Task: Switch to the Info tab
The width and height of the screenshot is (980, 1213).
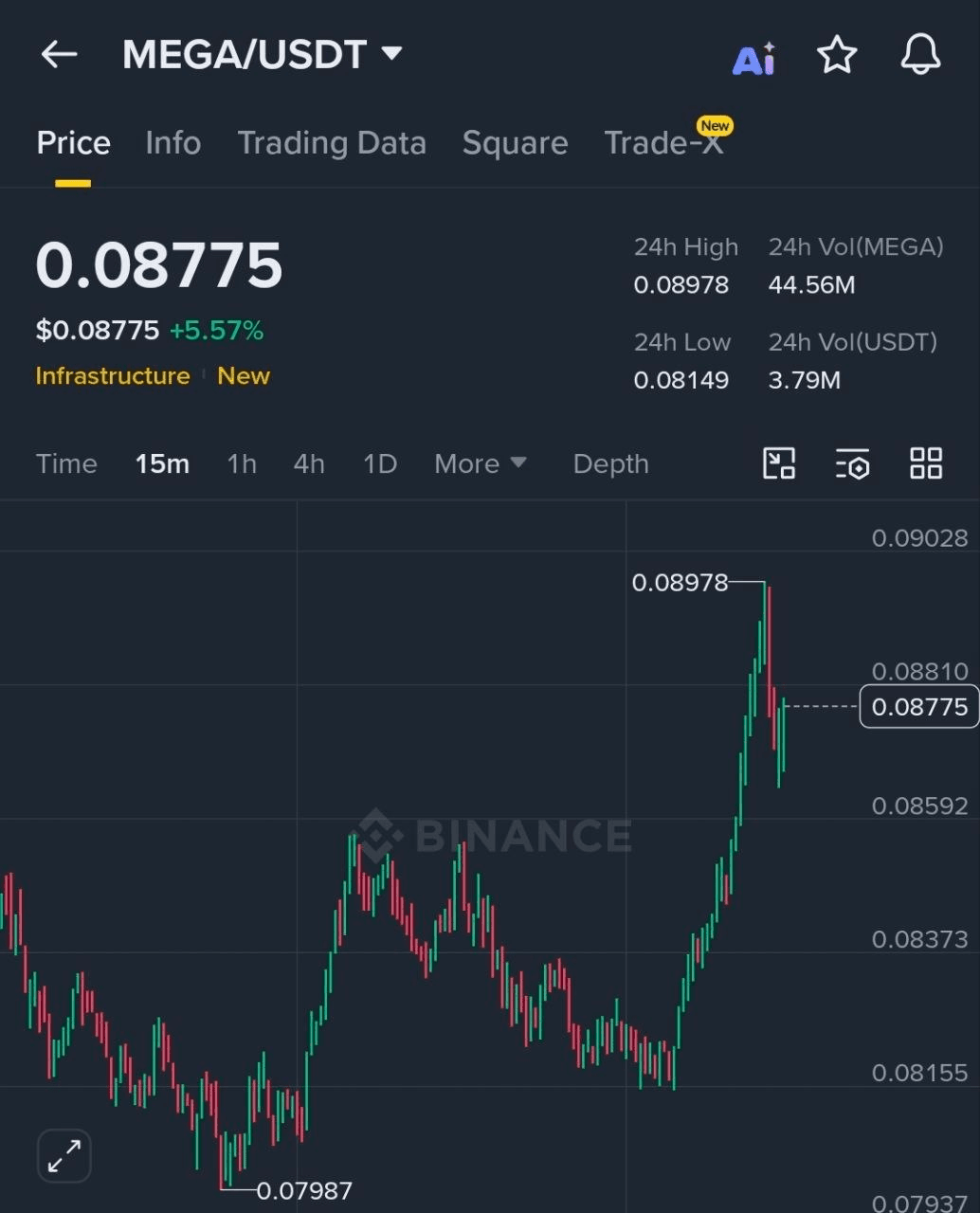Action: 172,143
